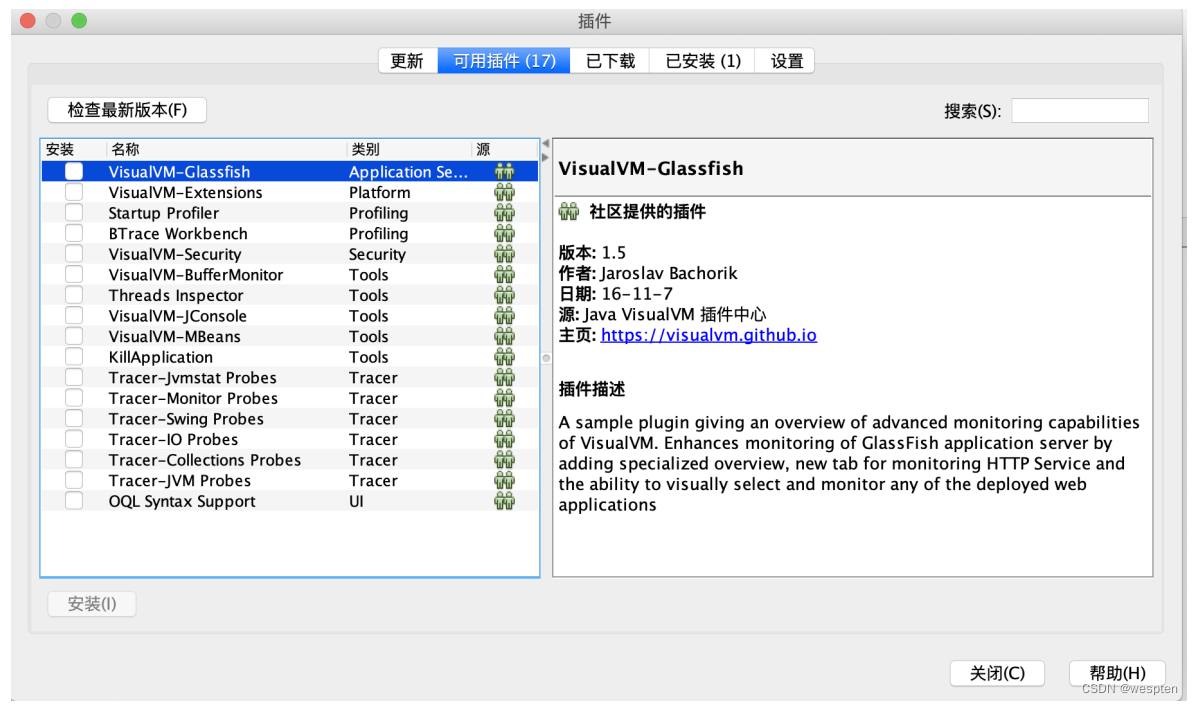Click the red window close button

(x=28, y=21)
